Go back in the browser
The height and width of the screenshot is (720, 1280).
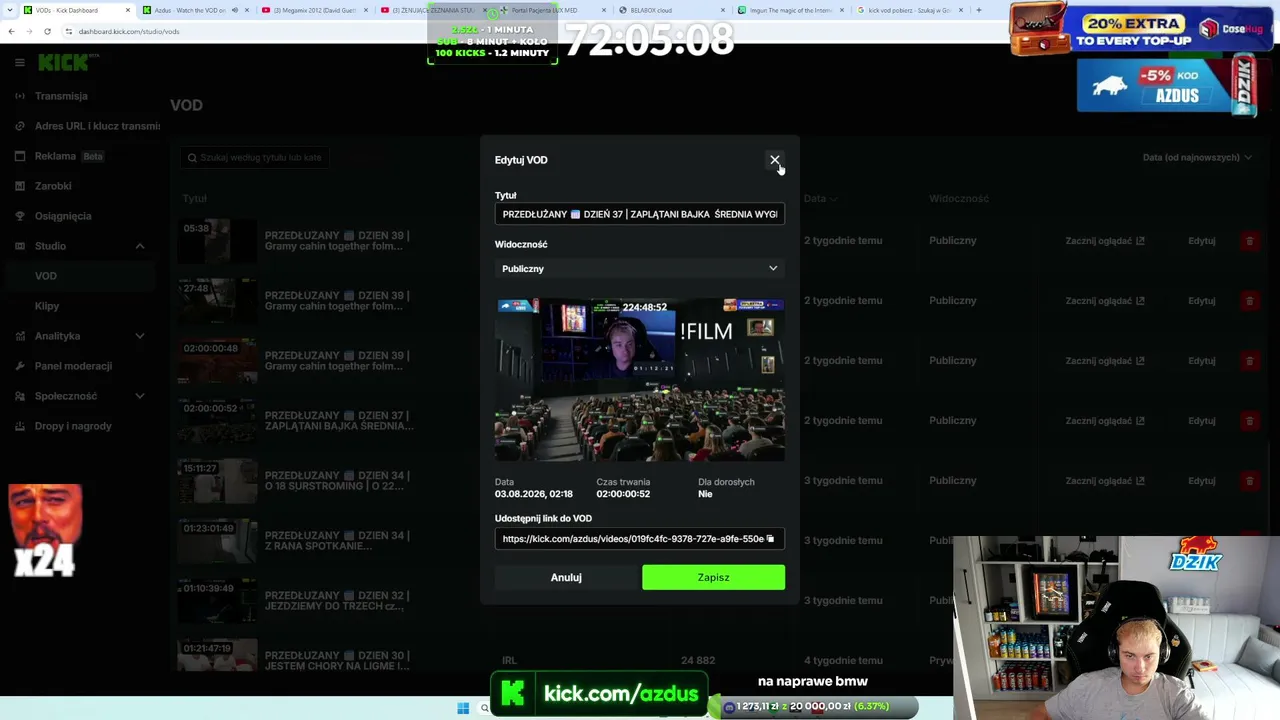pos(11,31)
